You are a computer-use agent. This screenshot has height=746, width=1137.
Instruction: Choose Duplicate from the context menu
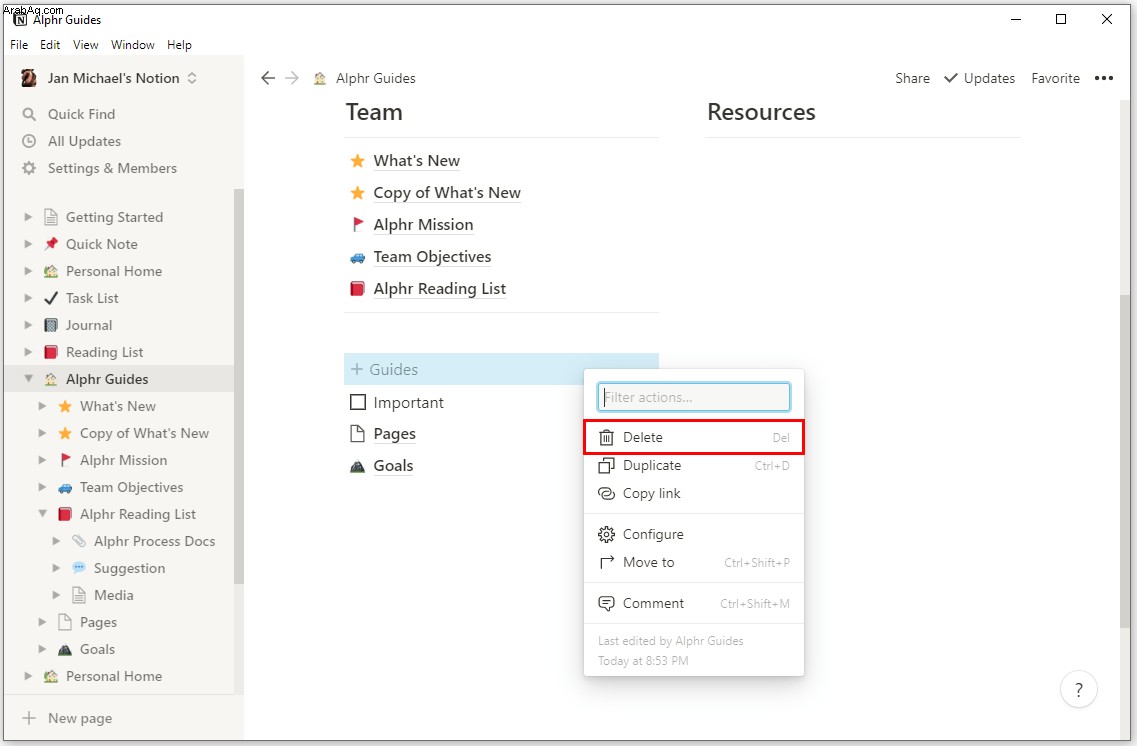(694, 465)
